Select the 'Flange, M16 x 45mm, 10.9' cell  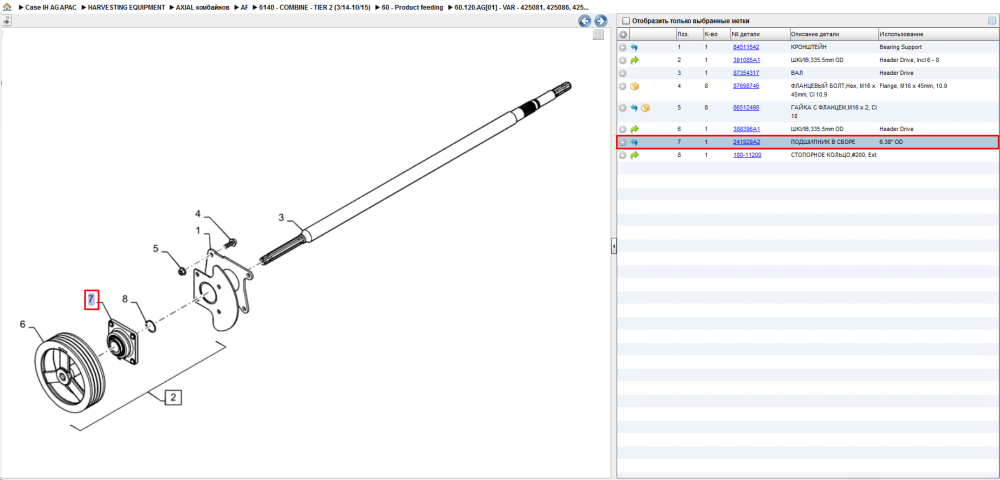pos(913,86)
